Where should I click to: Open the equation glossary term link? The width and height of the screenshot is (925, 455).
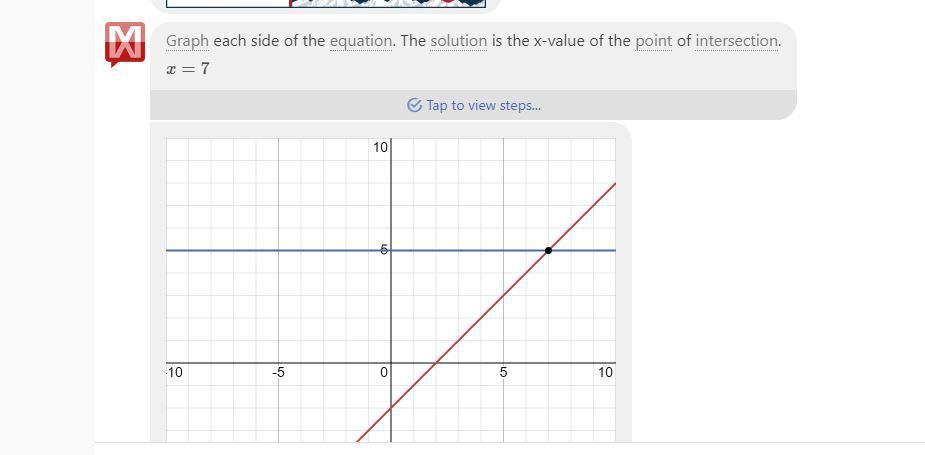pyautogui.click(x=361, y=41)
